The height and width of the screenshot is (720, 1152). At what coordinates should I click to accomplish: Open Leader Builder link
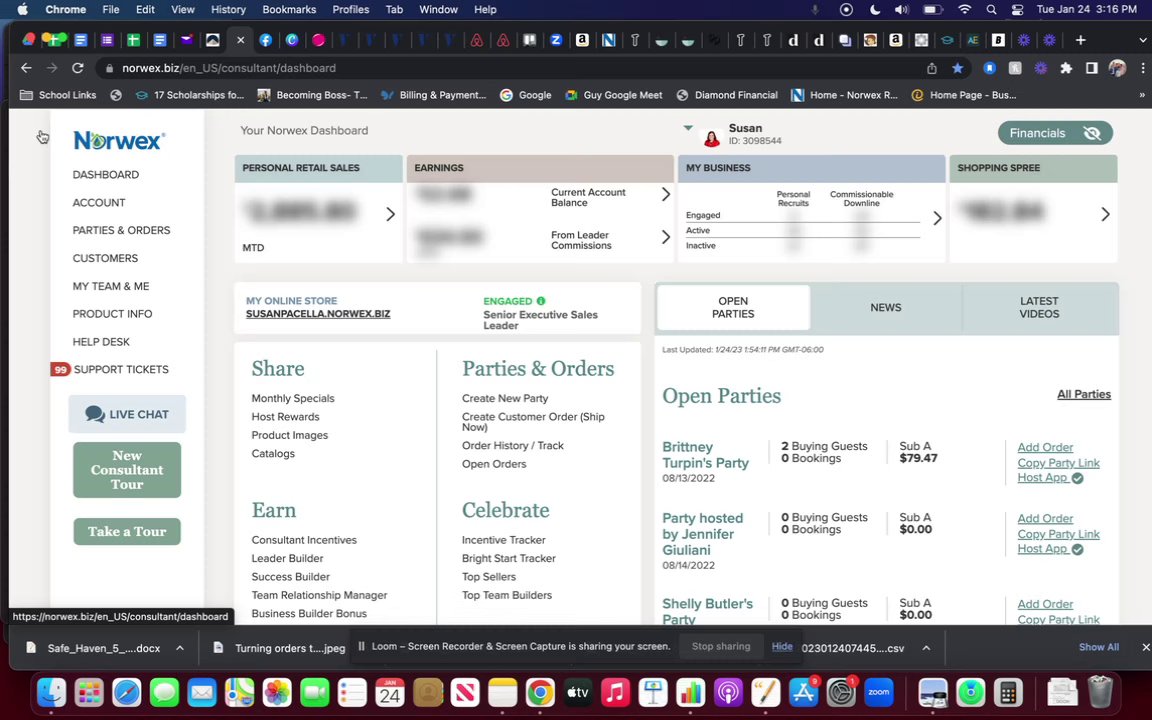(287, 558)
